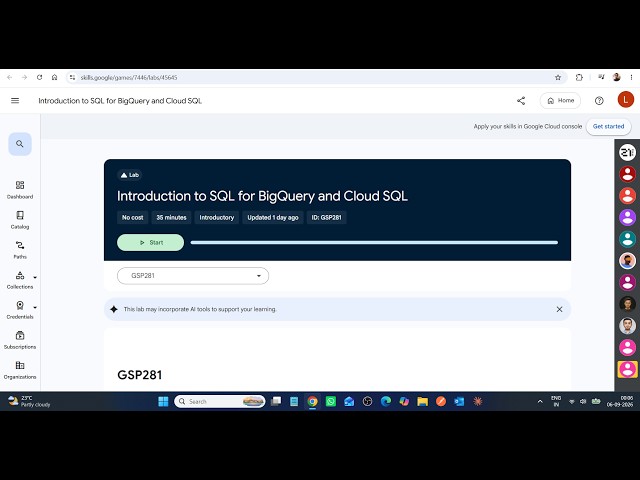This screenshot has width=640, height=480.
Task: Start the lab with the Start button
Action: click(x=150, y=242)
